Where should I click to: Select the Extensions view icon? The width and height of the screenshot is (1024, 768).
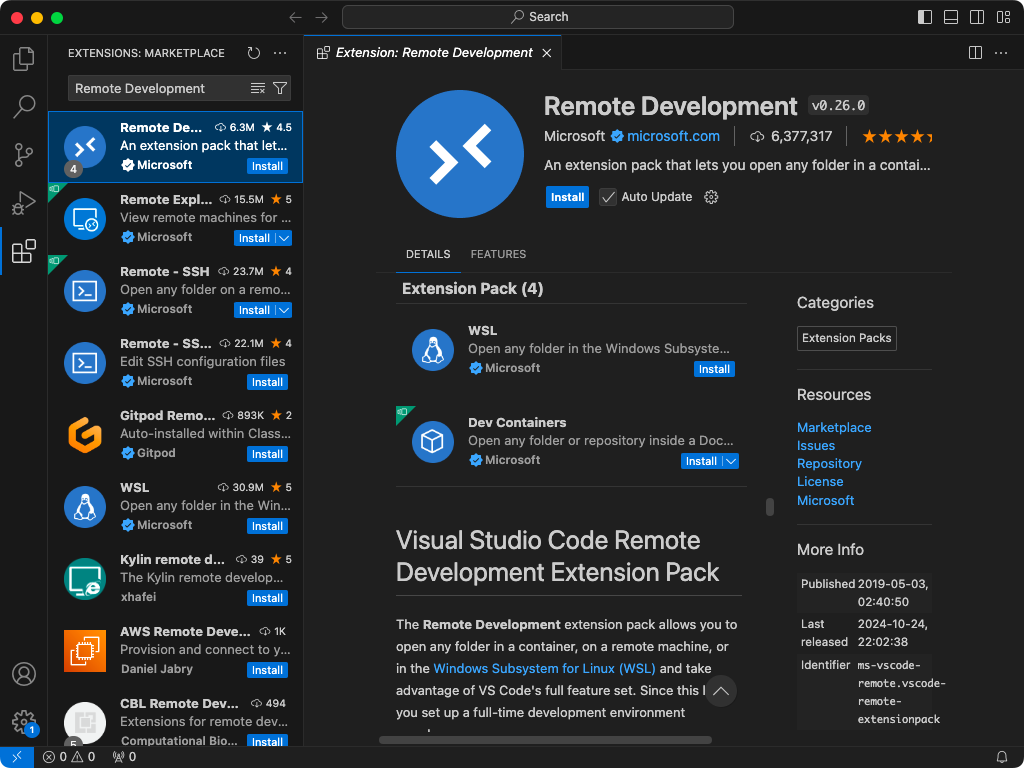click(x=24, y=251)
